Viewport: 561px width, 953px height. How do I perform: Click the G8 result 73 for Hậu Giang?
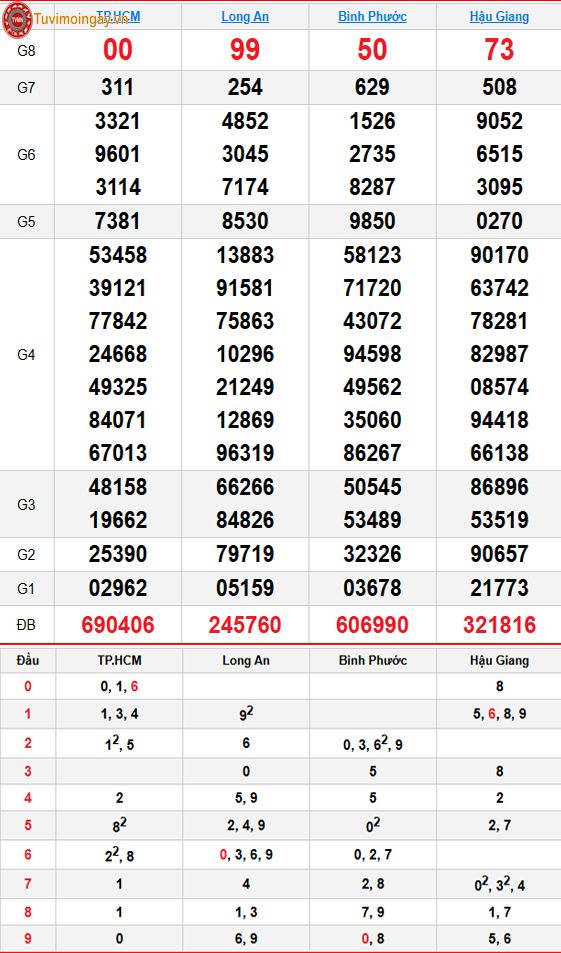coord(499,50)
